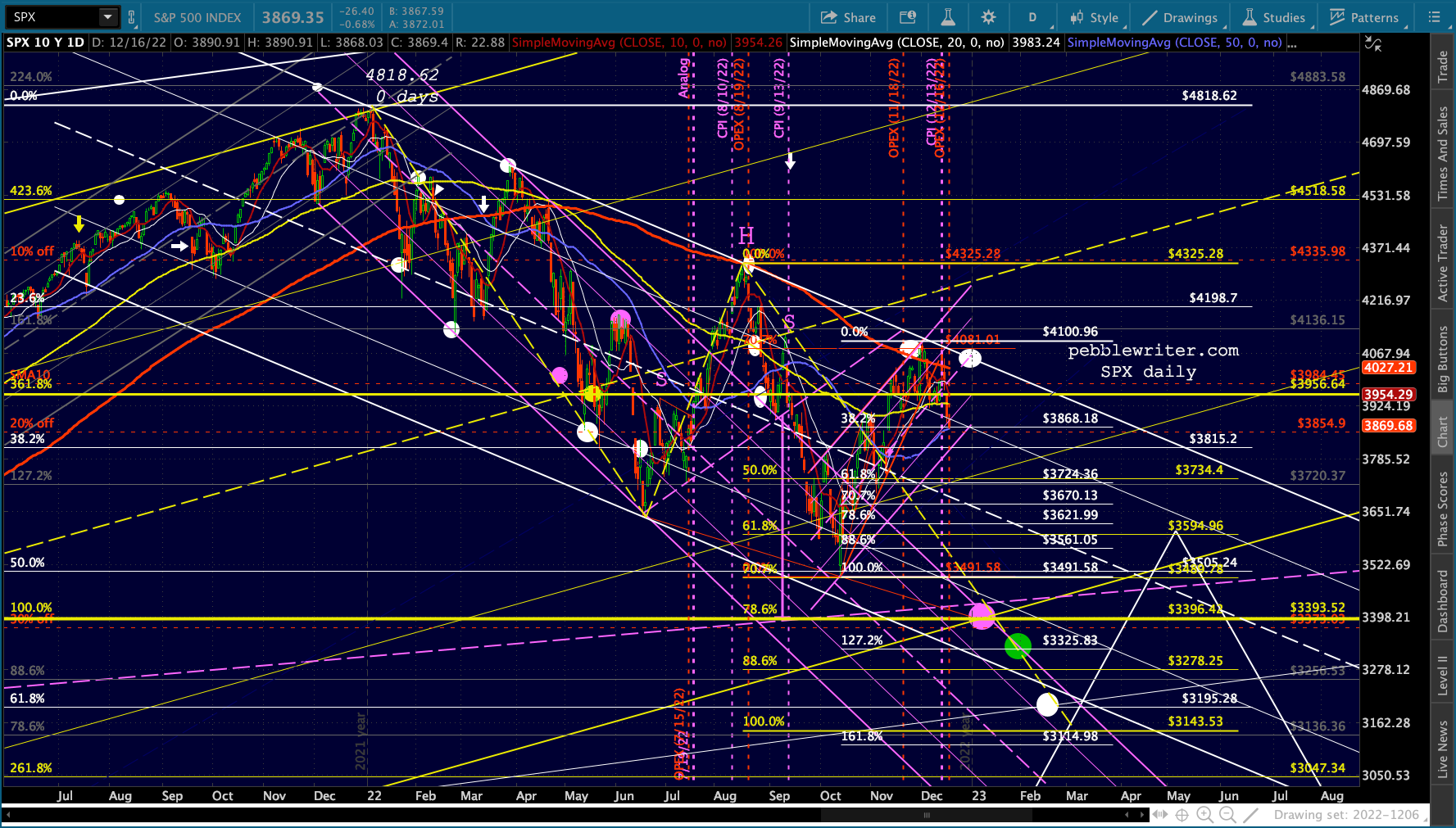Click the 3954.29 red price bubble
1456x828 pixels.
(x=1388, y=394)
